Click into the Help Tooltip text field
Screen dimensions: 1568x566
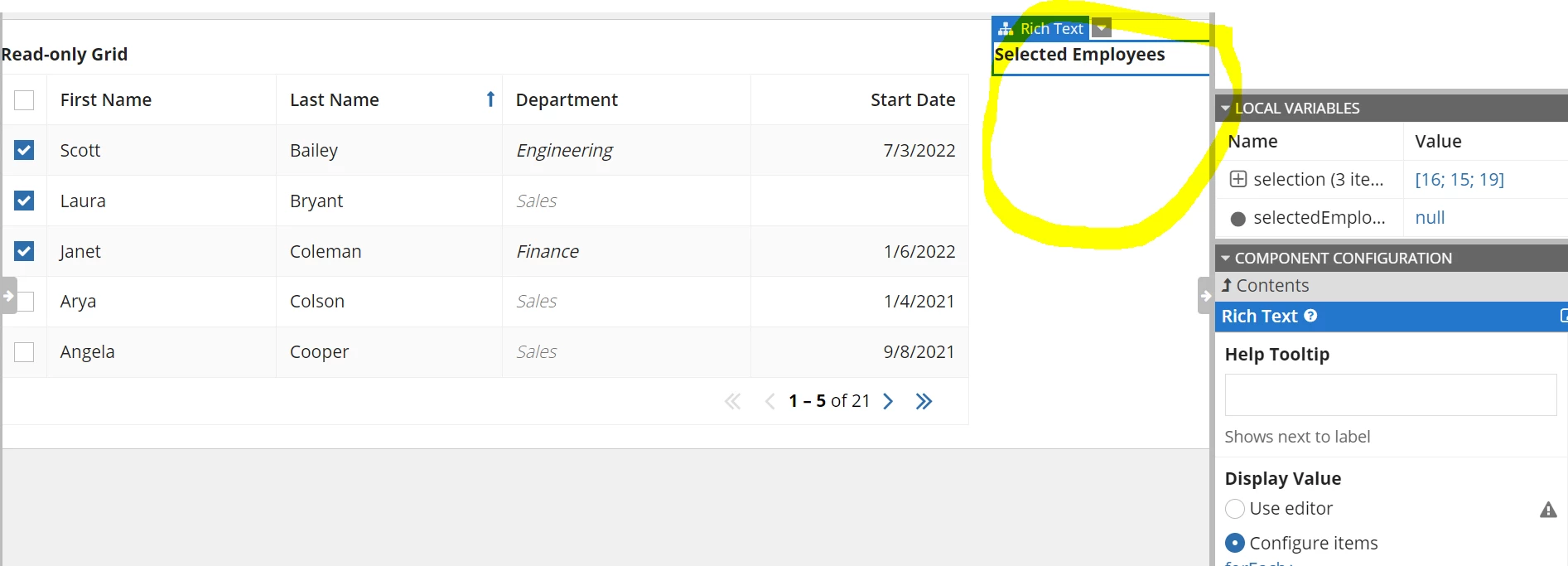click(x=1391, y=394)
